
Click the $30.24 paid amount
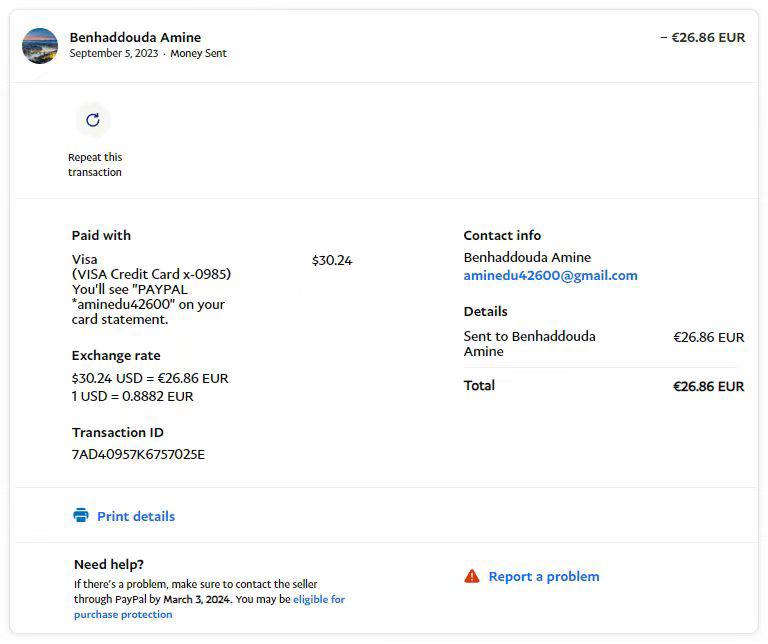pyautogui.click(x=332, y=260)
